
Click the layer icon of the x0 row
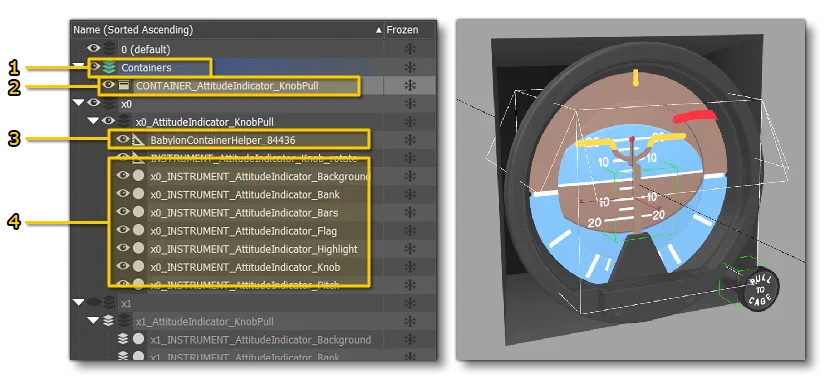click(109, 104)
